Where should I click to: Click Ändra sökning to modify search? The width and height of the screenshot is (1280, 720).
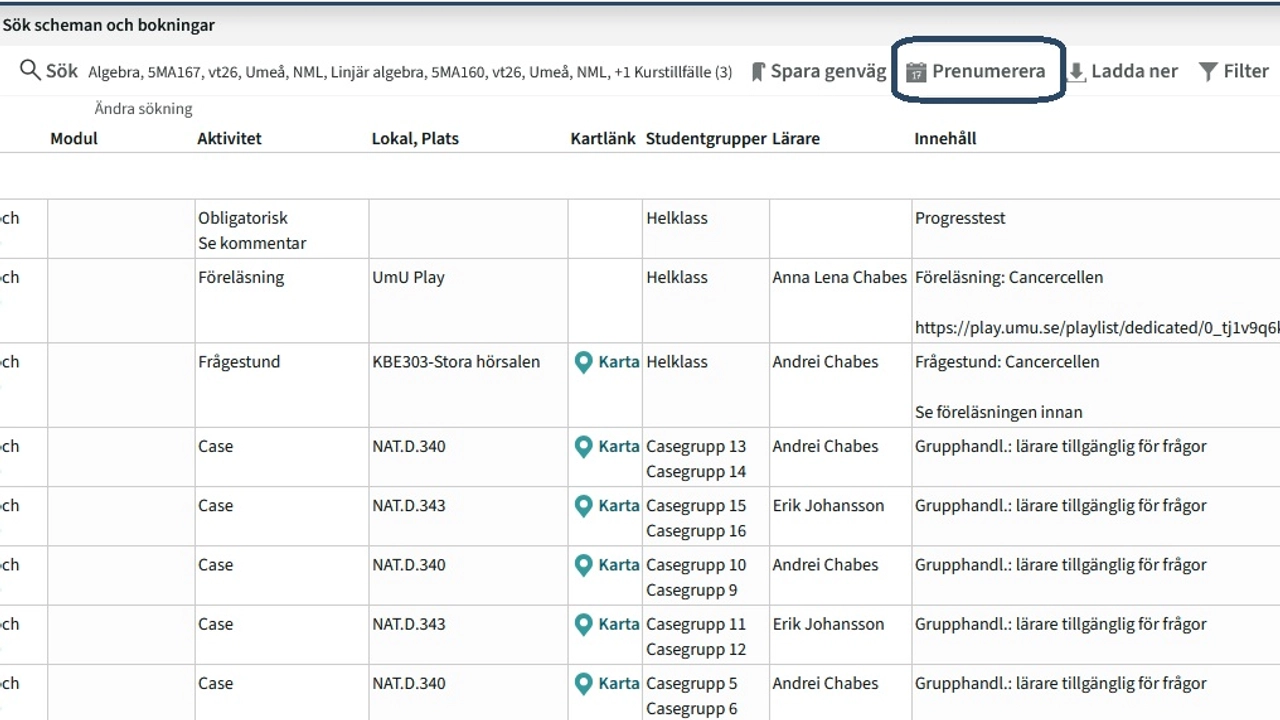[143, 108]
